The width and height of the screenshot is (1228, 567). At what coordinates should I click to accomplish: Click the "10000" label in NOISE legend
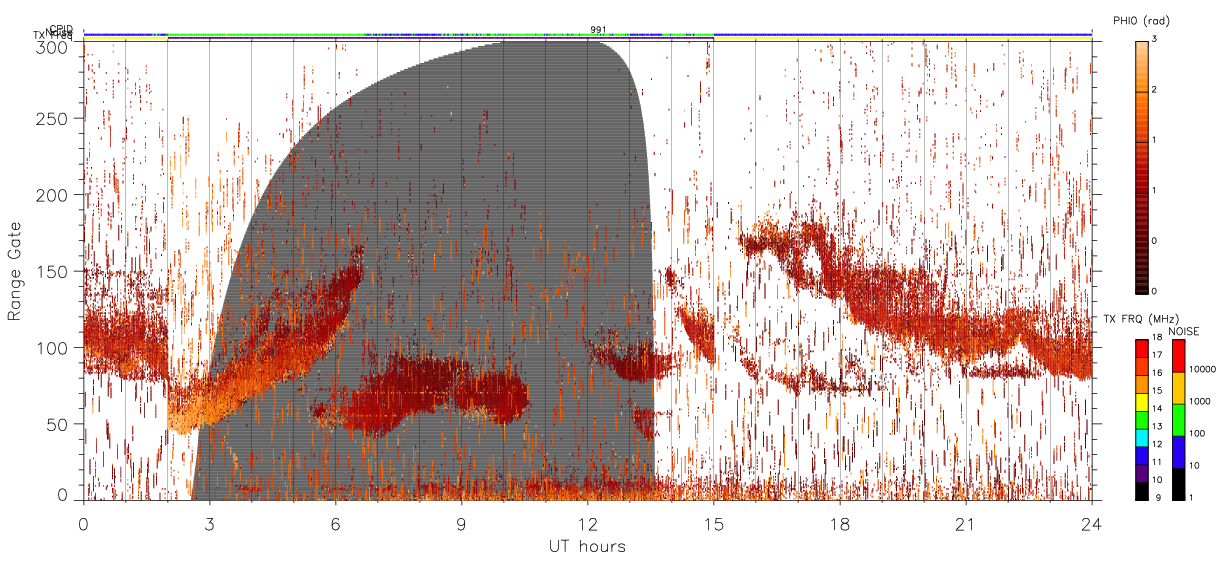click(1203, 369)
